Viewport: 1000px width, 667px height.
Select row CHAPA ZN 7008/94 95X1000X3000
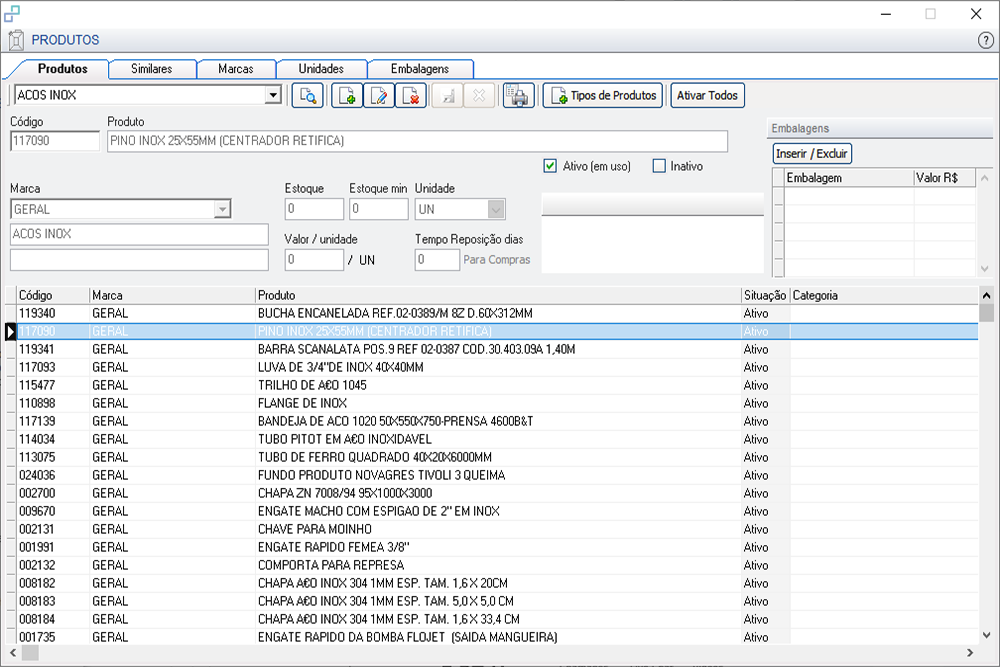tap(497, 494)
